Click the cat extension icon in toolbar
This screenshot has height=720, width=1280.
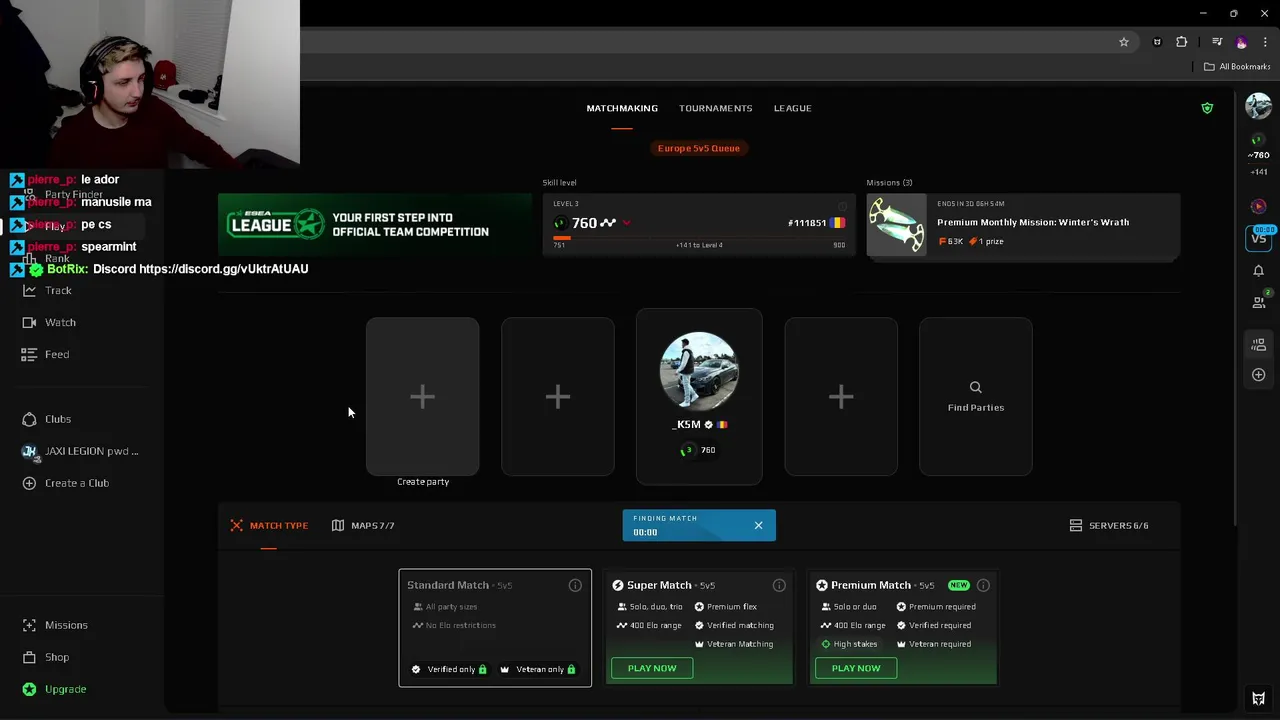(x=1157, y=42)
